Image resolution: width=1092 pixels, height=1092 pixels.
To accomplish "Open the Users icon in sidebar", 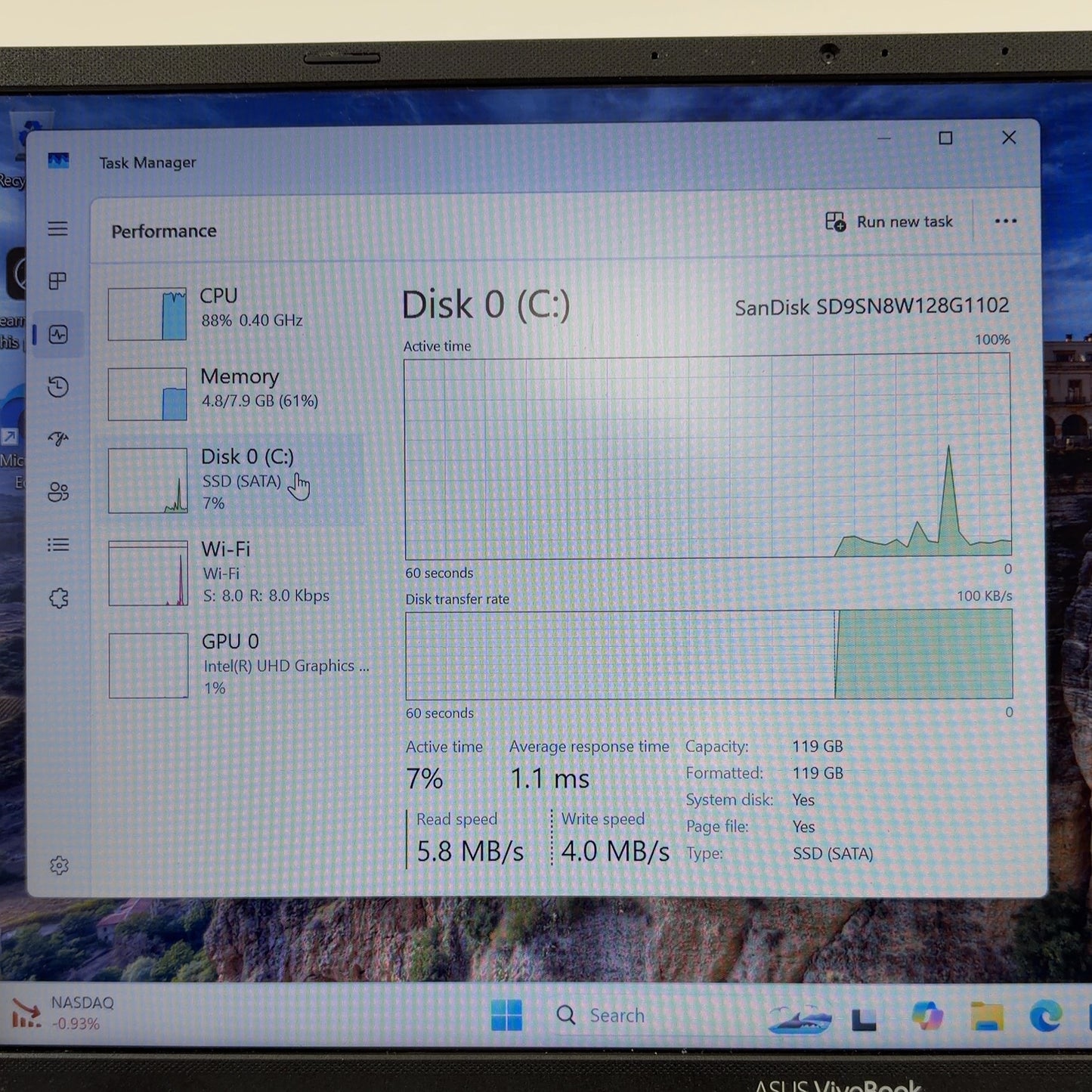I will click(58, 492).
